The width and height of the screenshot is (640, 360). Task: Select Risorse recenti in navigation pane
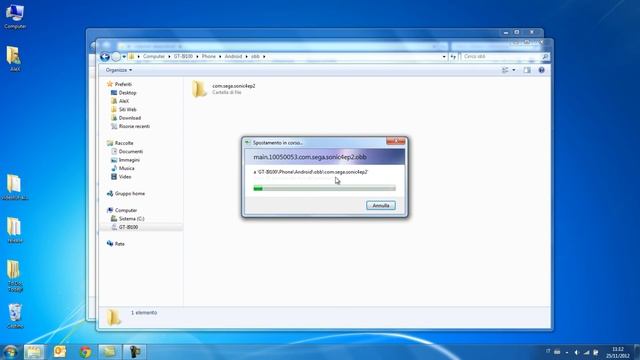(x=134, y=126)
